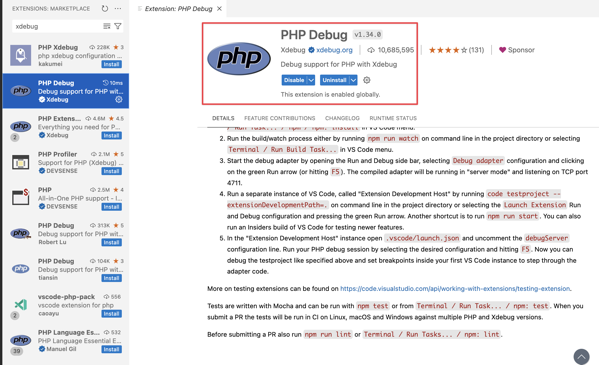599x365 pixels.
Task: Click the 'npm run start' code snippet
Action: (x=513, y=216)
